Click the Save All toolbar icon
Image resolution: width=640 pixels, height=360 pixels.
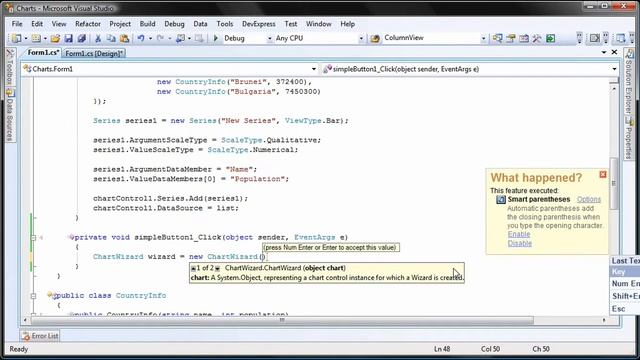coord(82,38)
